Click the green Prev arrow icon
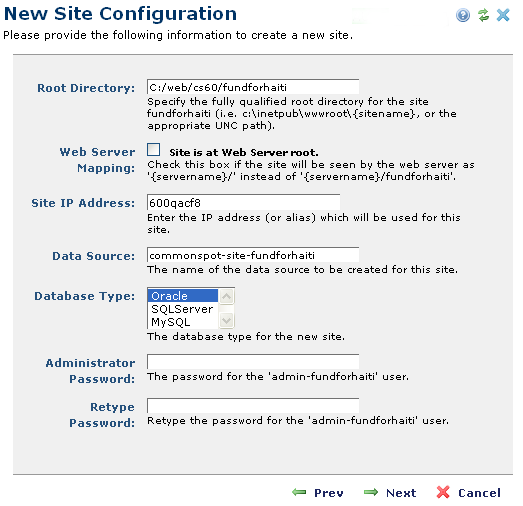This screenshot has height=506, width=523. [x=299, y=492]
